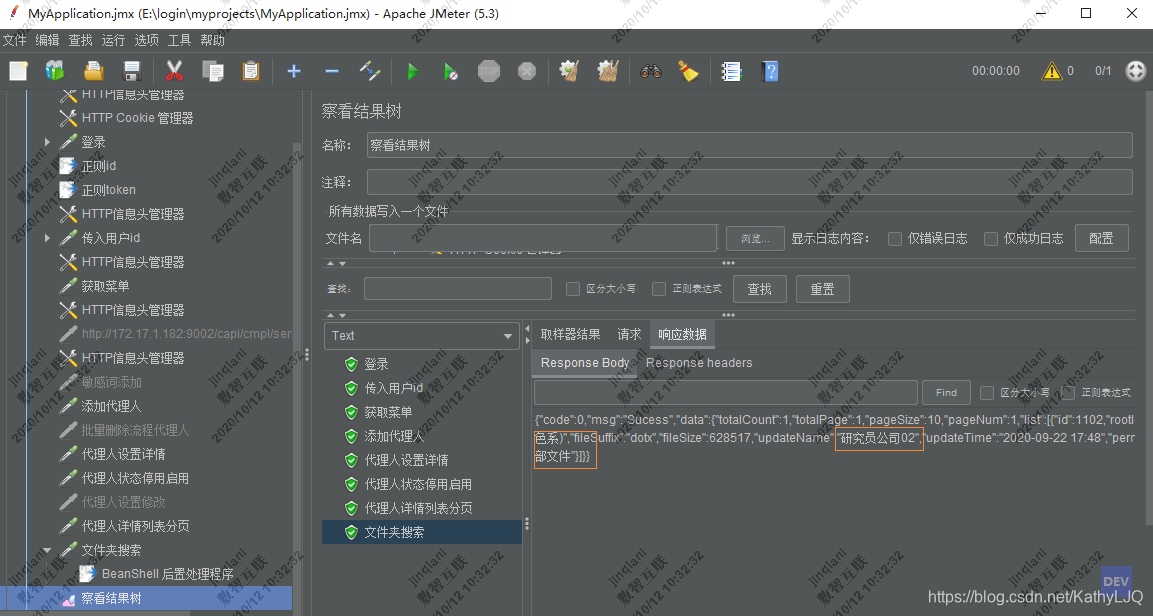Switch to 请求 tab
This screenshot has width=1153, height=616.
[x=629, y=334]
